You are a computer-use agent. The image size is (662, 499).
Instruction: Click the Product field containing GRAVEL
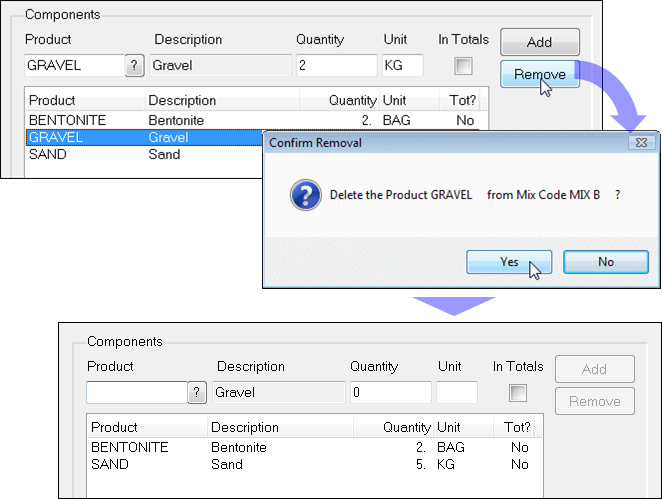point(75,65)
